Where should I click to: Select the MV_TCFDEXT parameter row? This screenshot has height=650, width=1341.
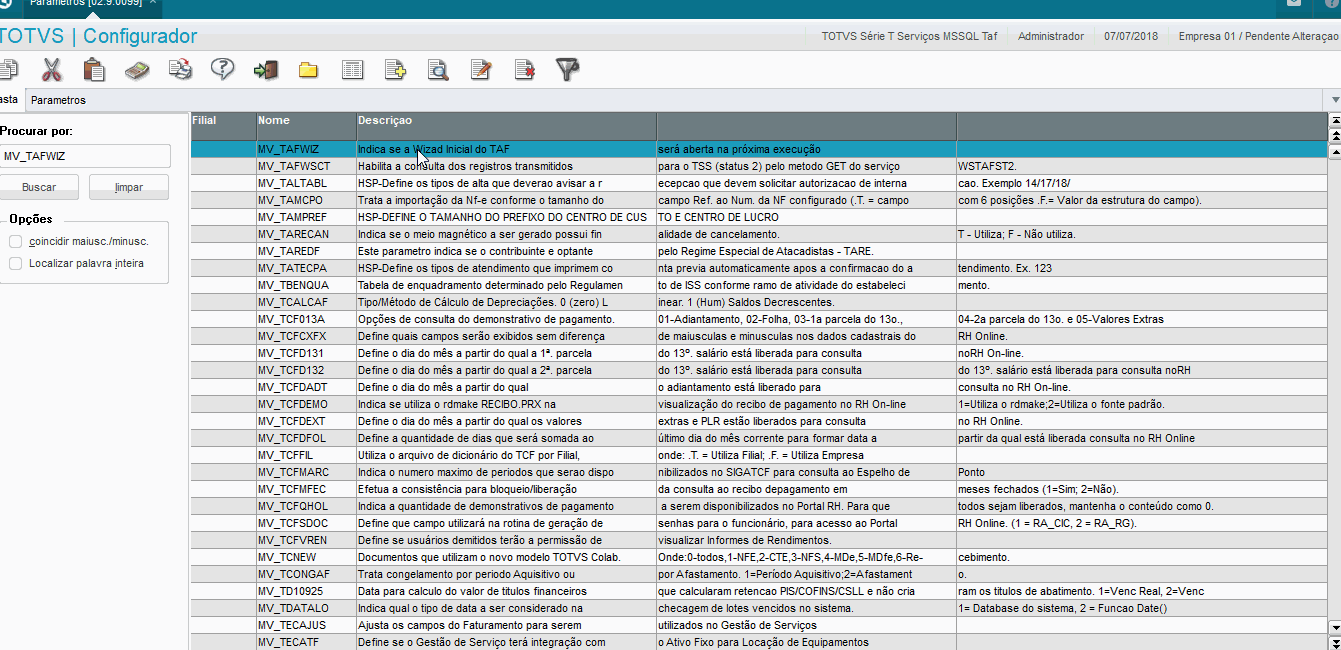click(758, 421)
